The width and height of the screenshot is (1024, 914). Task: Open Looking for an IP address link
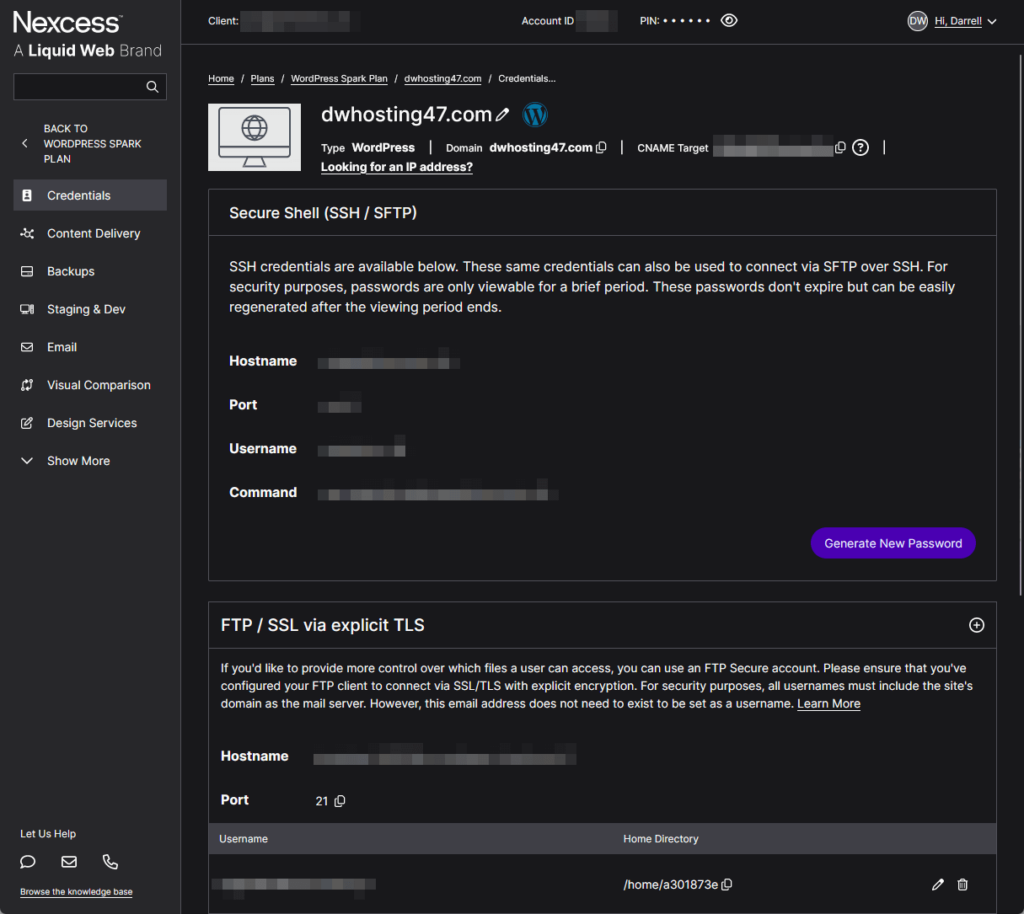click(396, 167)
